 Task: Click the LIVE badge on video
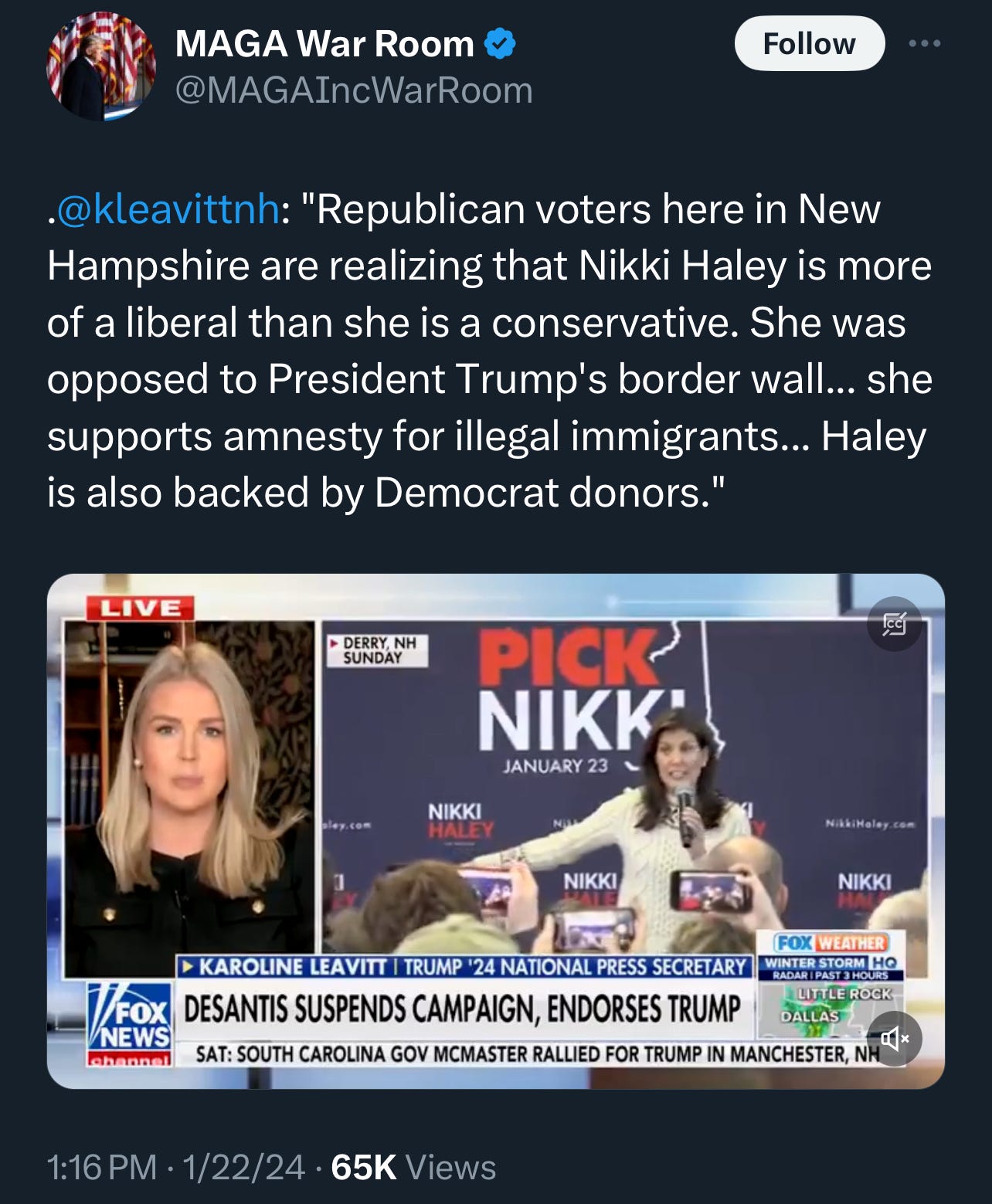click(140, 608)
